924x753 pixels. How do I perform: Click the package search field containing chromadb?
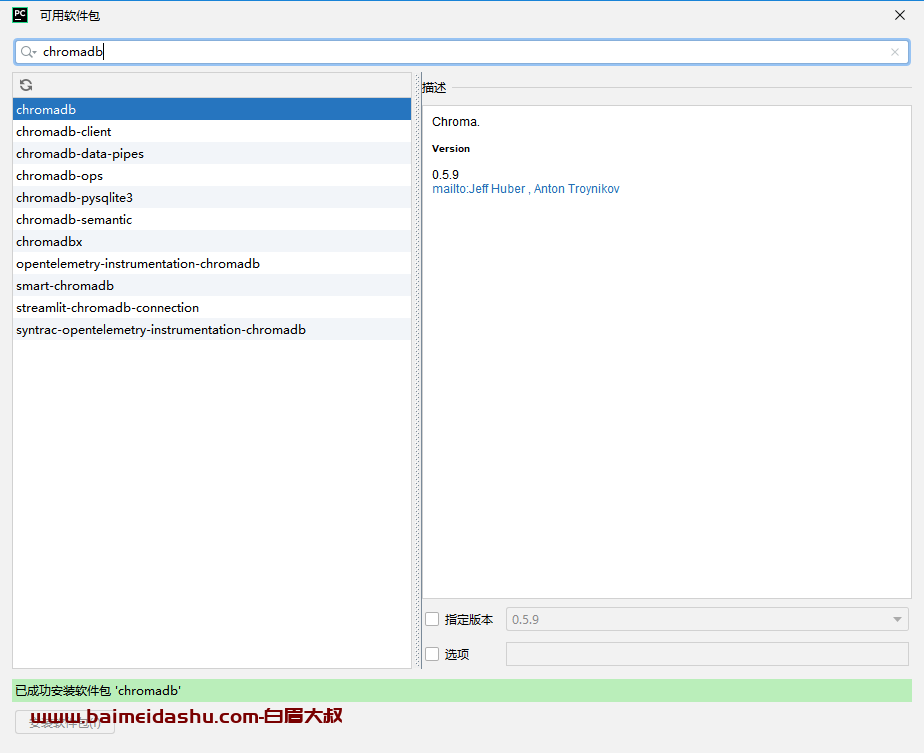coord(461,52)
